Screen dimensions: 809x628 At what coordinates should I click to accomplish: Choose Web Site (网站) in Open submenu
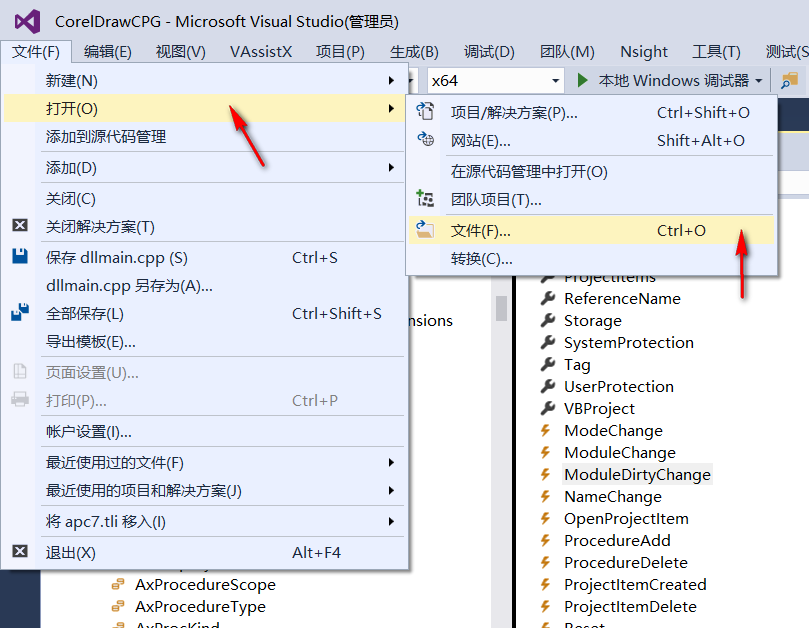pos(592,140)
